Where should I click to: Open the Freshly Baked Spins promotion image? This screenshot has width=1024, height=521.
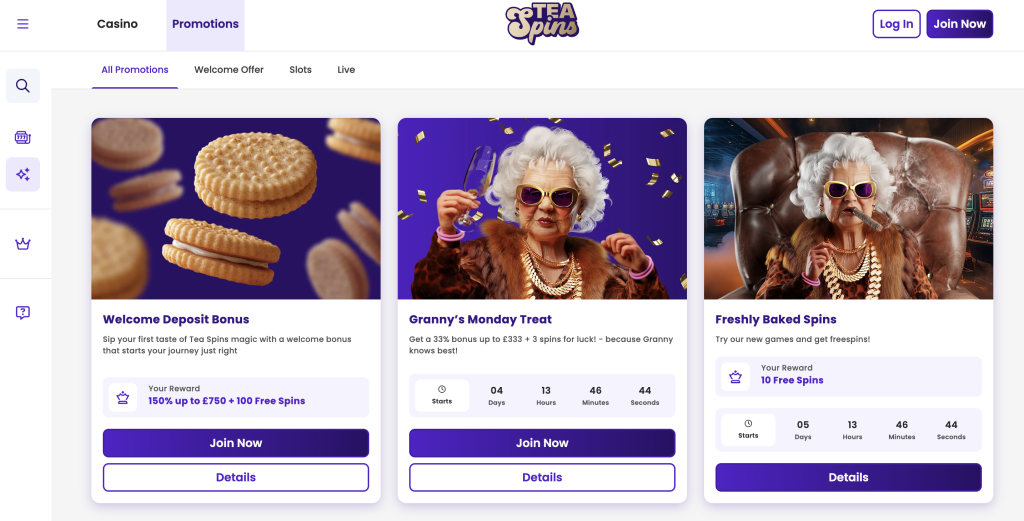[848, 209]
